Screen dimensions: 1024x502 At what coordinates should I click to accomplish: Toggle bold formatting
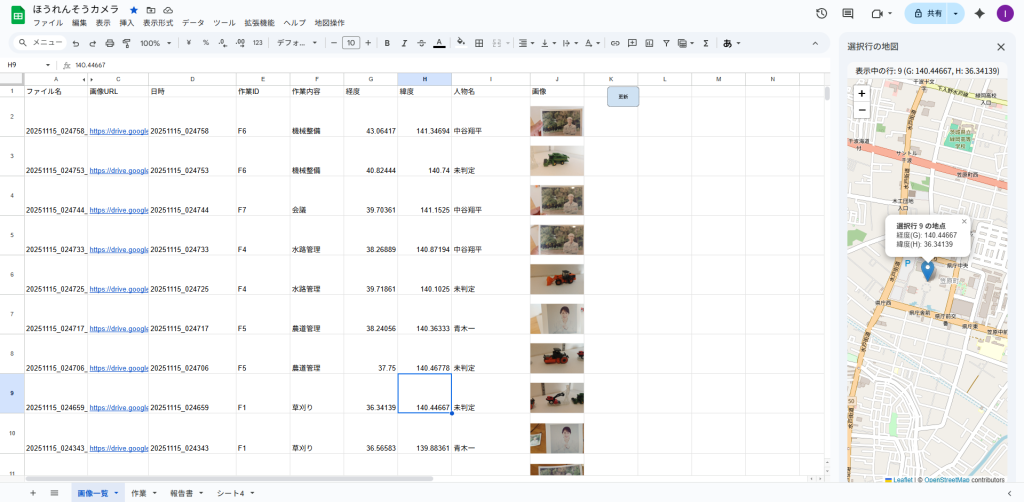[387, 43]
